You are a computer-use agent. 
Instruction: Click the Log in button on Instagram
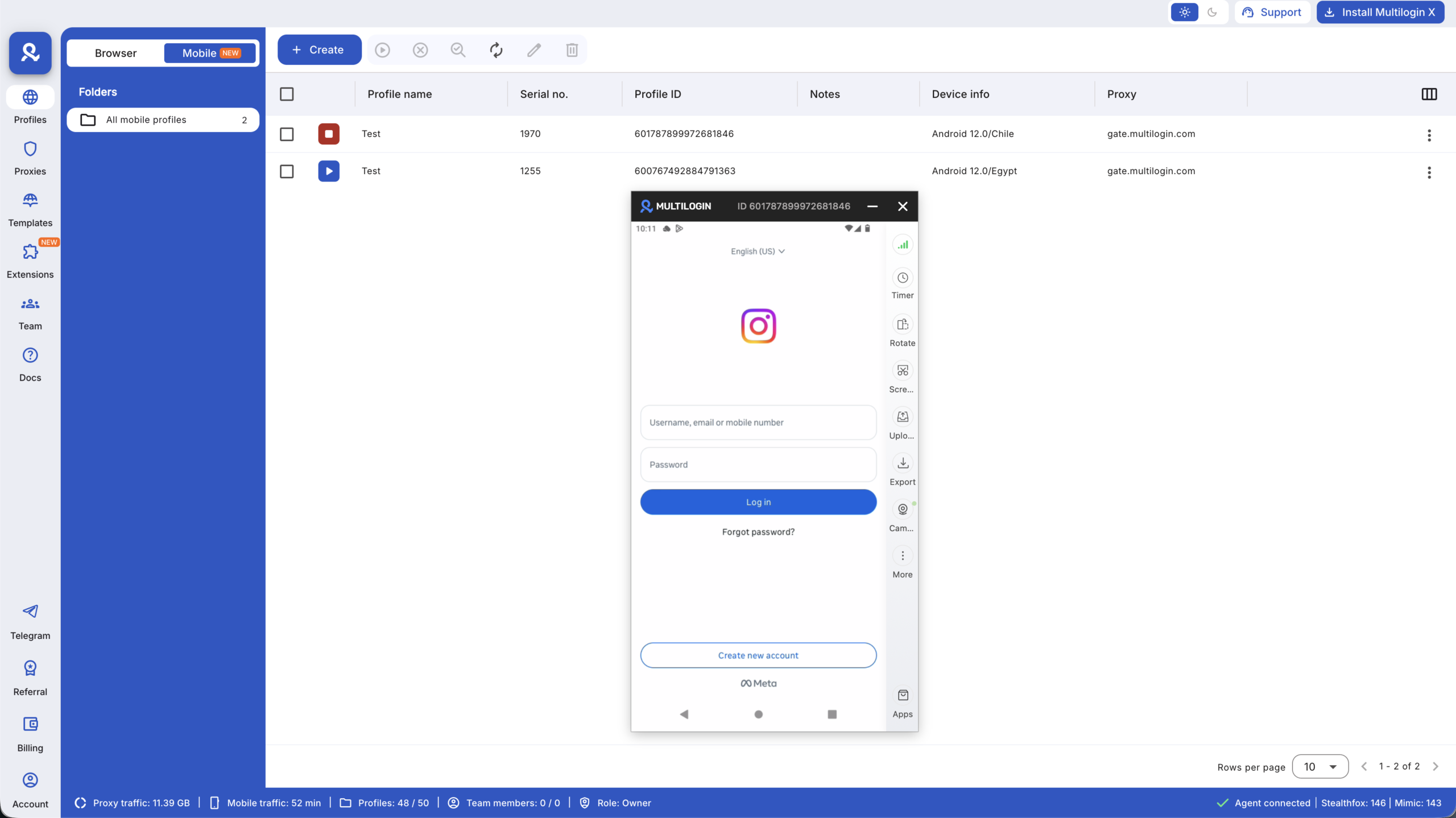758,502
